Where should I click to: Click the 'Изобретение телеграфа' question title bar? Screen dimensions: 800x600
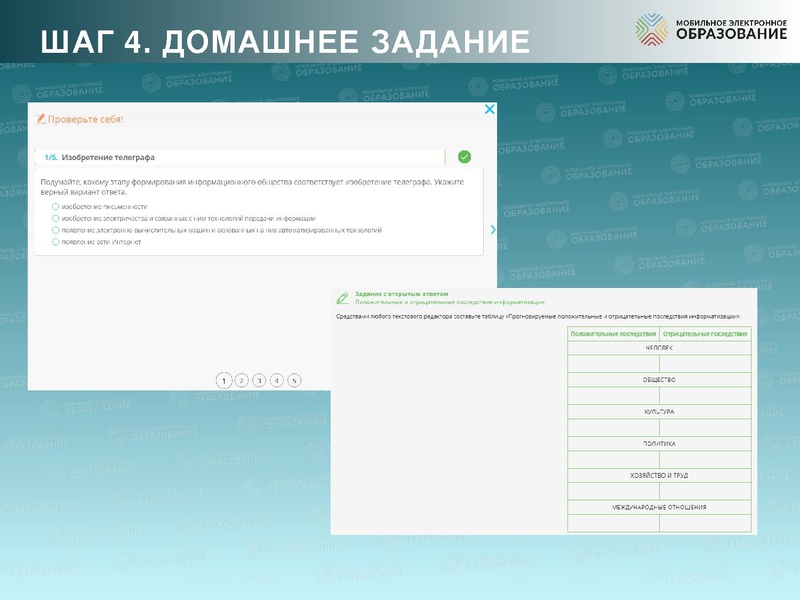click(x=240, y=157)
